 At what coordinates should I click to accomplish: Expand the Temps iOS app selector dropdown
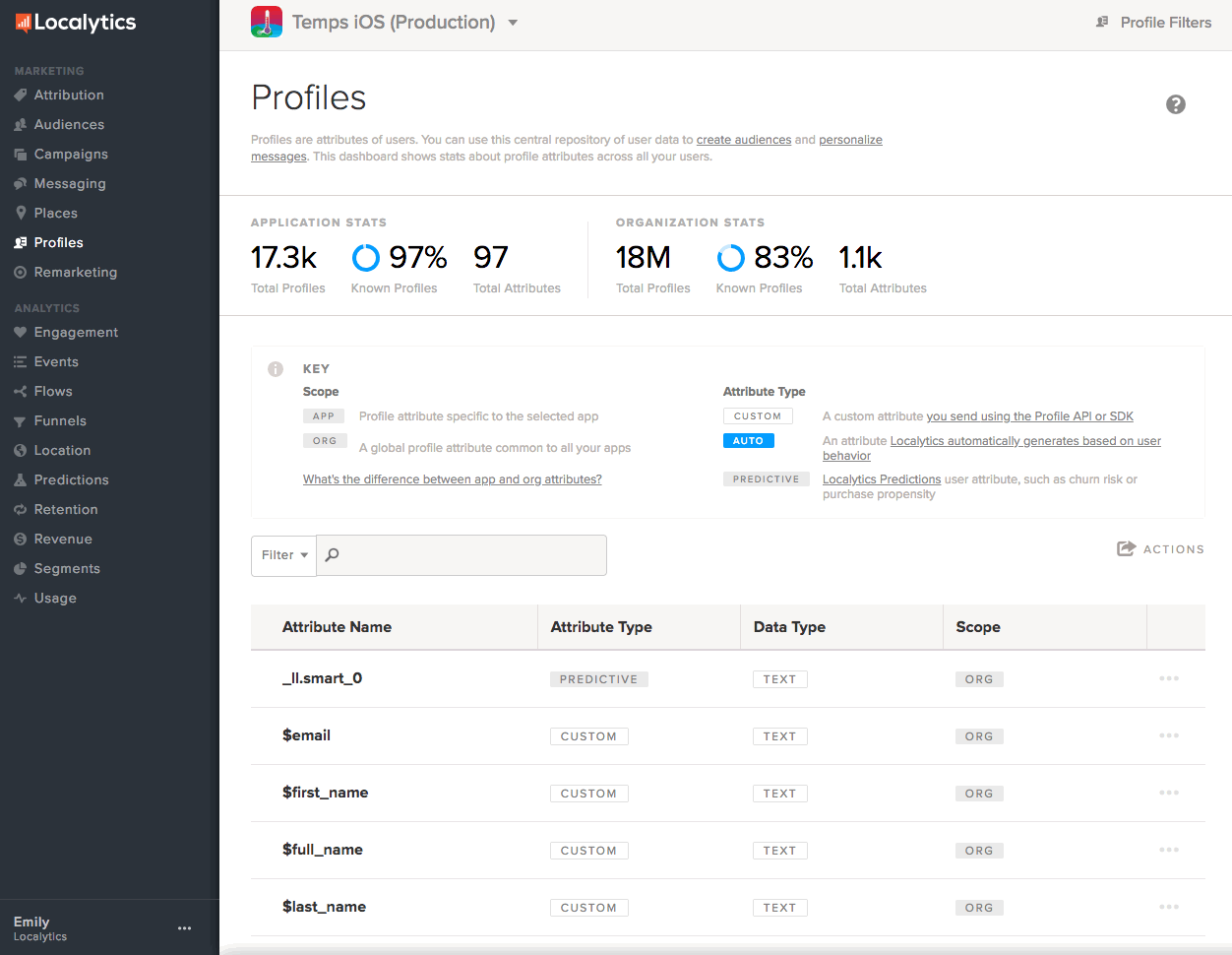[513, 23]
